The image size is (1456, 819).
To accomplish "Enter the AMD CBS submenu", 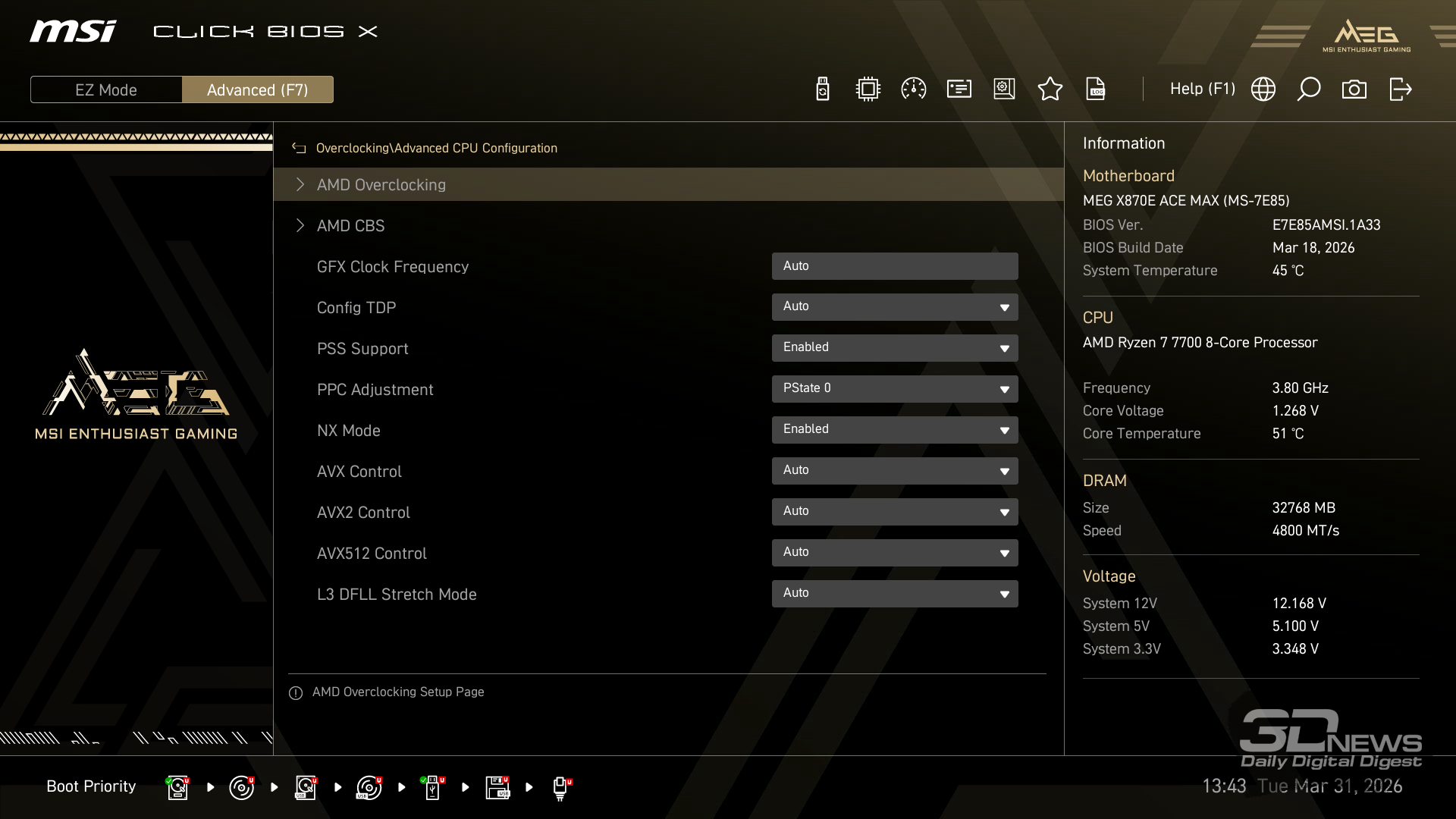I will coord(350,226).
